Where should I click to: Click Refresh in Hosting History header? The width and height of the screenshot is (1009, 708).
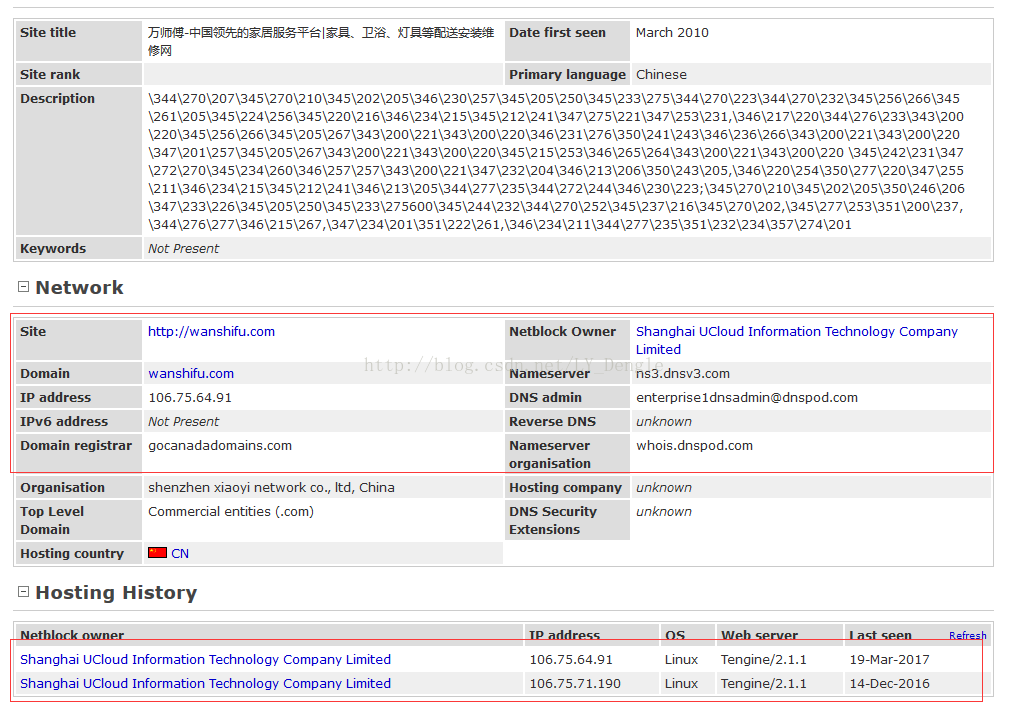click(x=967, y=635)
